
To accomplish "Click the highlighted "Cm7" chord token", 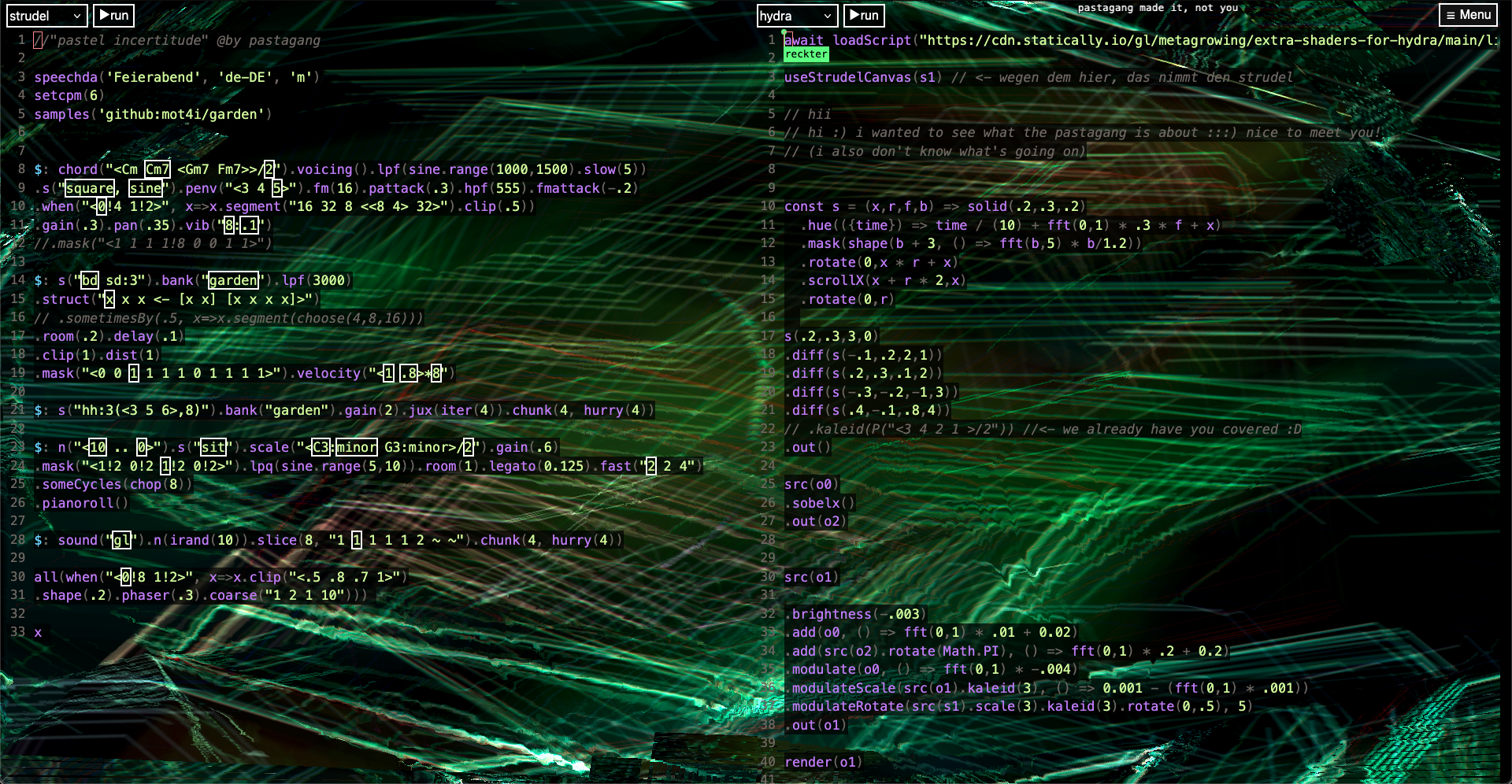I will (x=157, y=169).
